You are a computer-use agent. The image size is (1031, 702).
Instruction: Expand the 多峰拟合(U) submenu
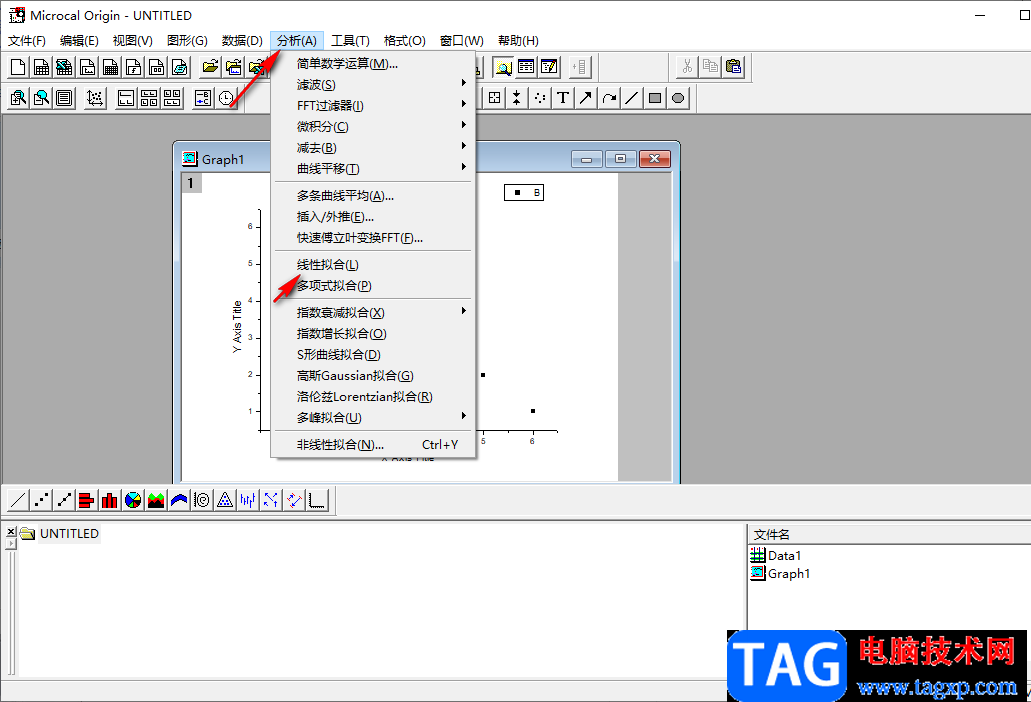tap(373, 418)
